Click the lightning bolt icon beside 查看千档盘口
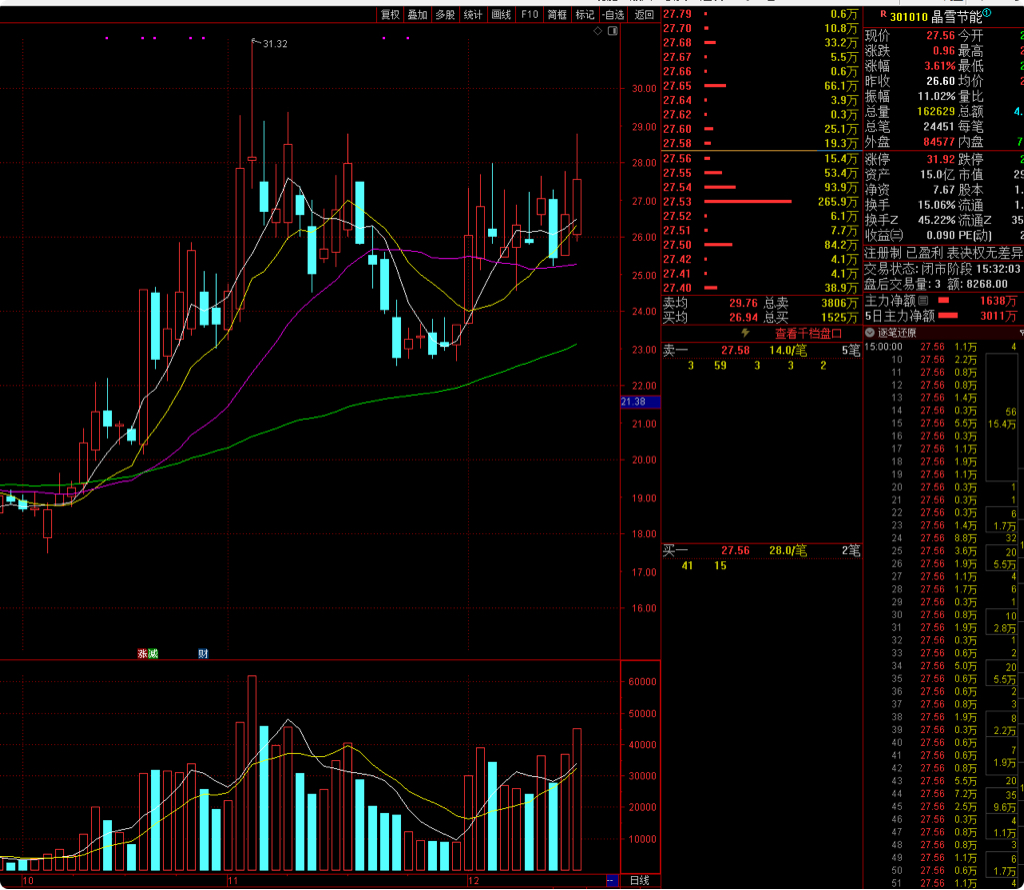This screenshot has height=890, width=1024. pyautogui.click(x=745, y=333)
